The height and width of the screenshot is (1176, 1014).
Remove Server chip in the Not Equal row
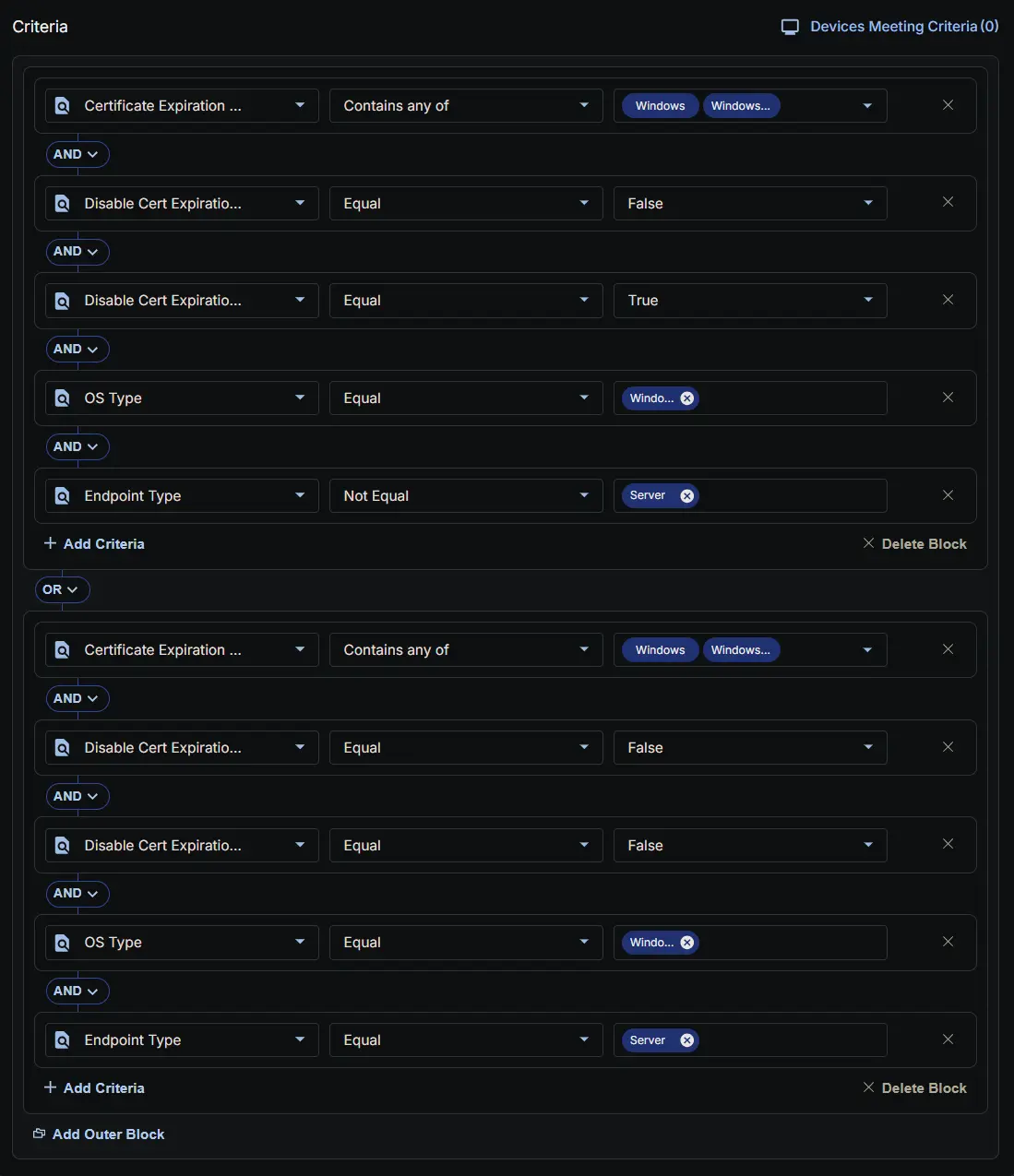pyautogui.click(x=686, y=496)
